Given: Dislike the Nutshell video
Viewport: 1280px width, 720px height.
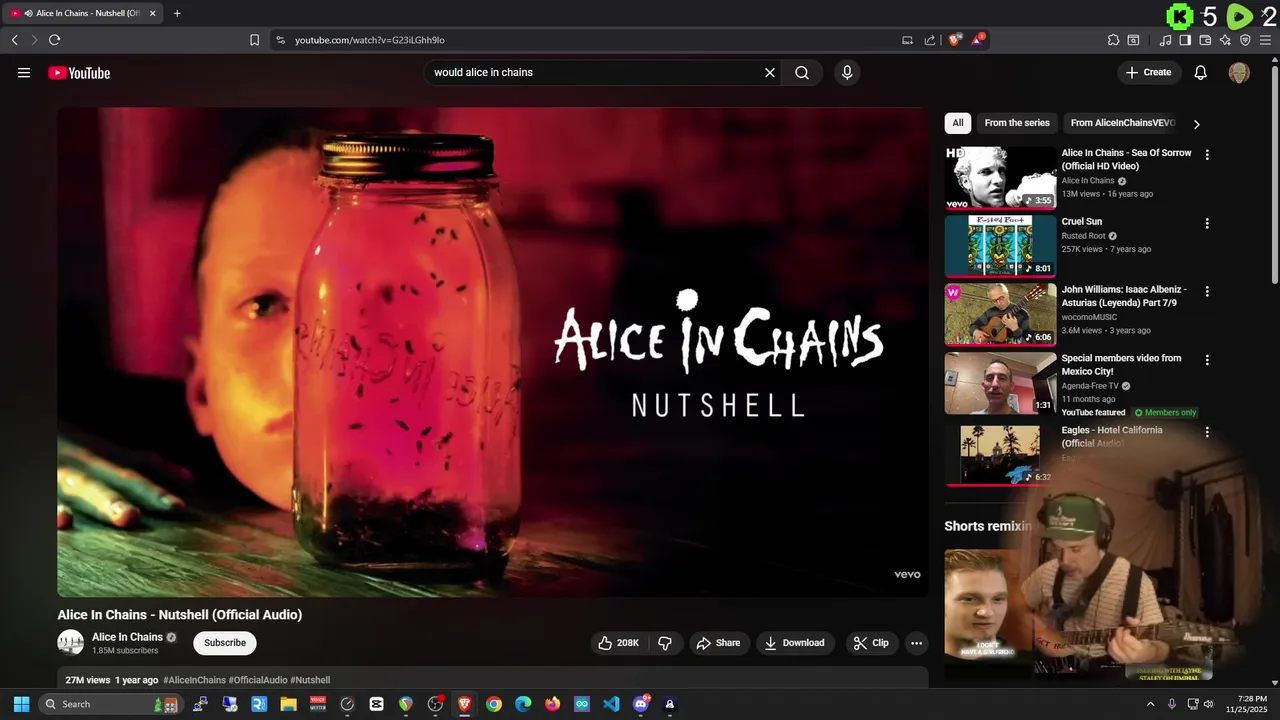Looking at the screenshot, I should [x=665, y=643].
